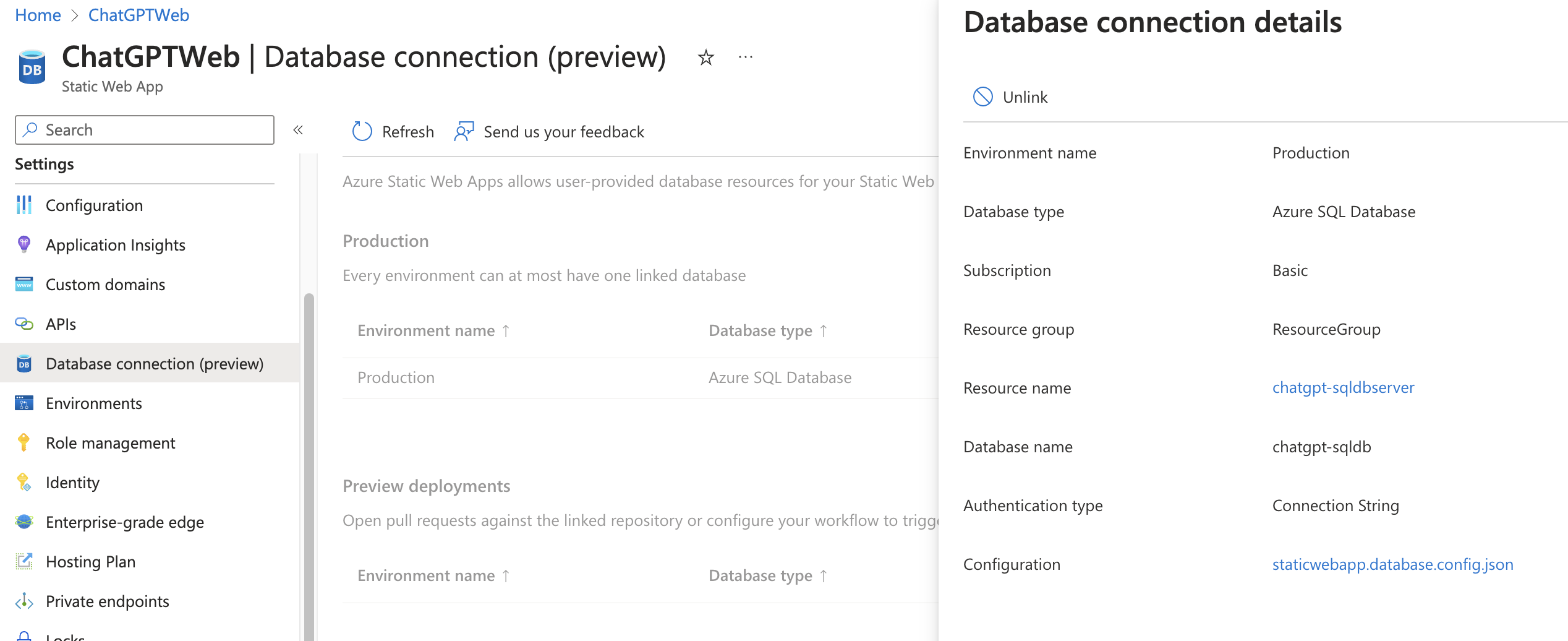Open Private endpoints menu item

click(x=150, y=601)
